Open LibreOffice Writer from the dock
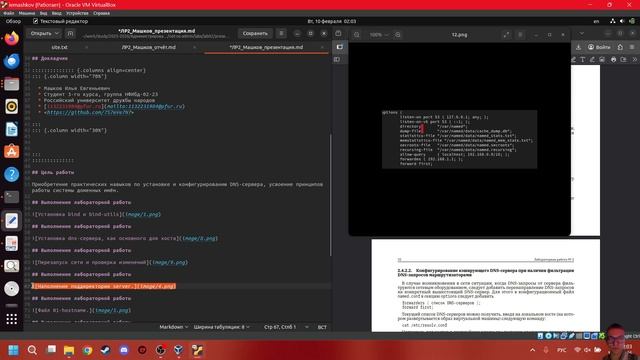 [11, 129]
